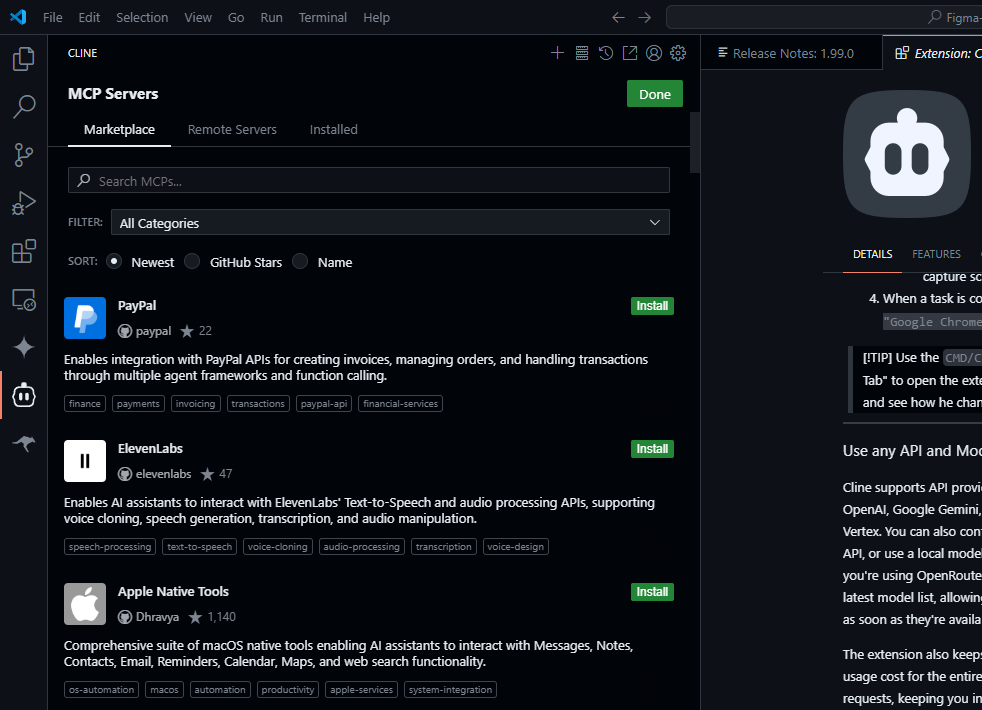Image resolution: width=982 pixels, height=710 pixels.
Task: Click the 'macos' tag
Action: point(164,689)
